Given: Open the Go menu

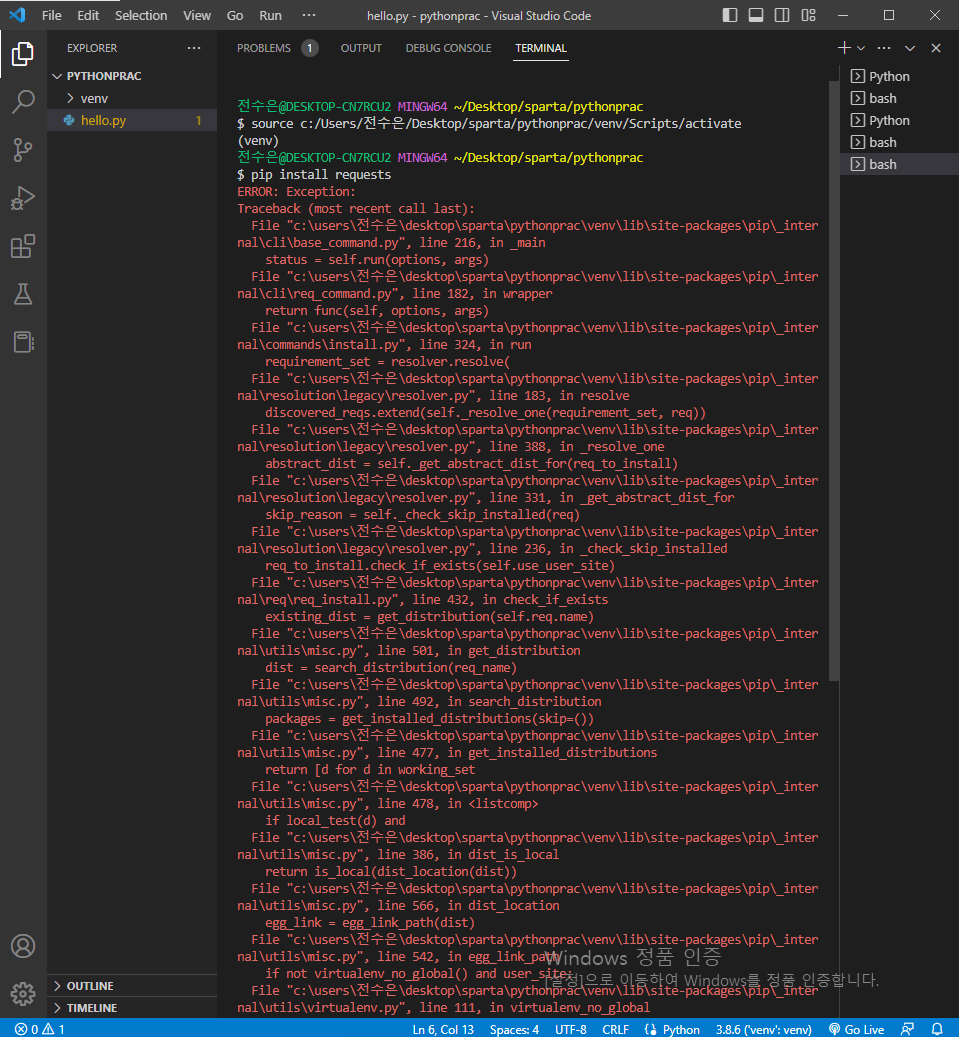Looking at the screenshot, I should click(x=235, y=15).
